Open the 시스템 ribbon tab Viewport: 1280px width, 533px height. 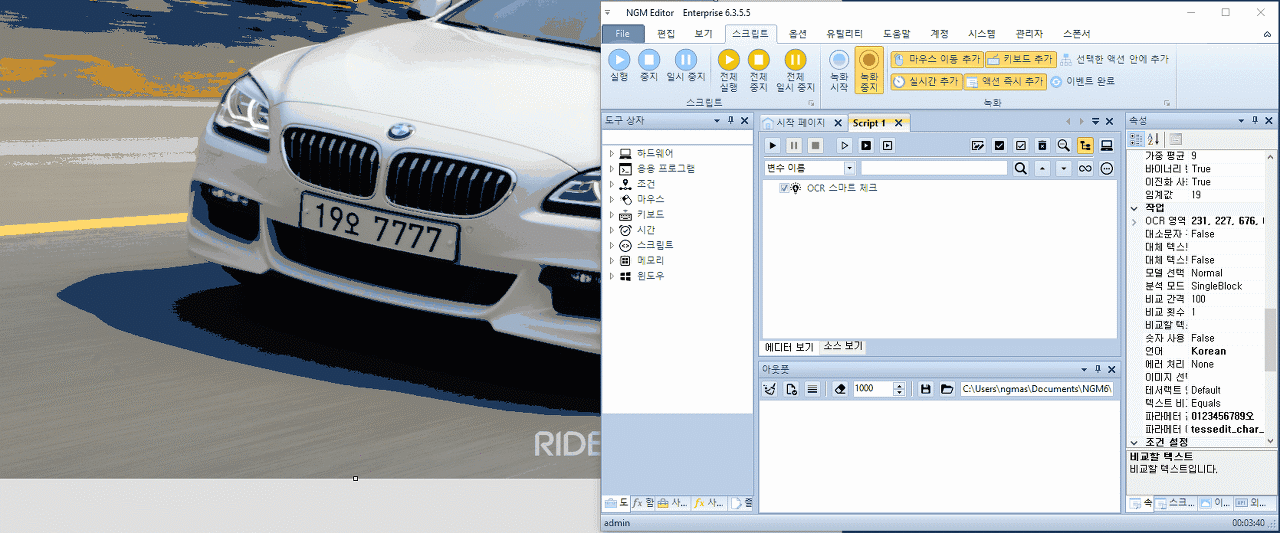tap(982, 34)
